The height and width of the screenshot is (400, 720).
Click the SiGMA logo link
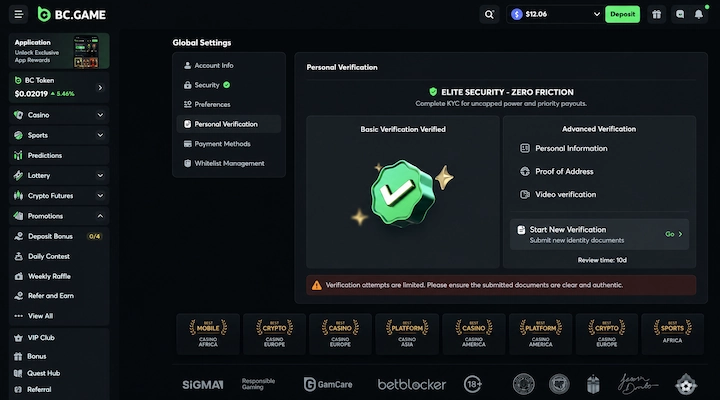(202, 384)
